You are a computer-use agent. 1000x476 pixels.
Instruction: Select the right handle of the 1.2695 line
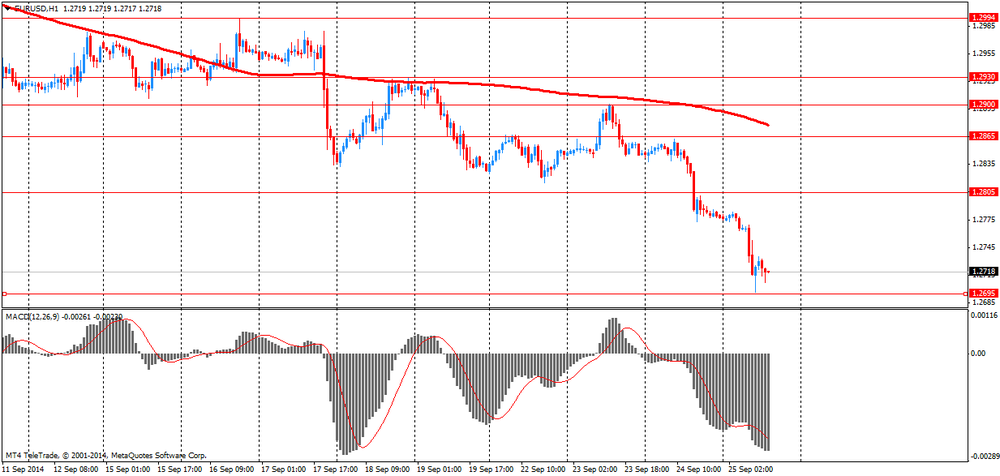click(x=964, y=294)
